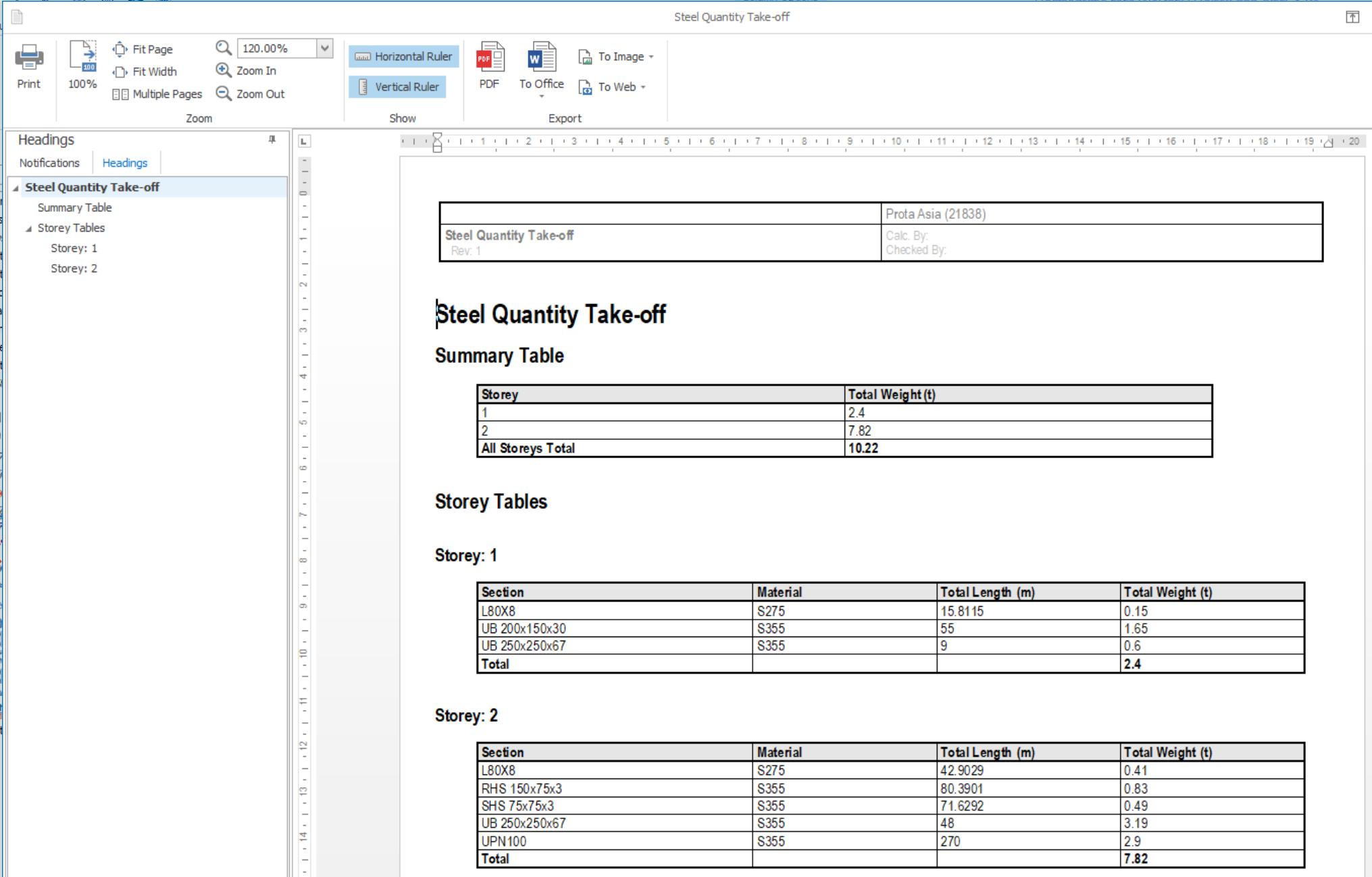The image size is (1372, 877).
Task: Switch to the Headings tab
Action: 125,163
